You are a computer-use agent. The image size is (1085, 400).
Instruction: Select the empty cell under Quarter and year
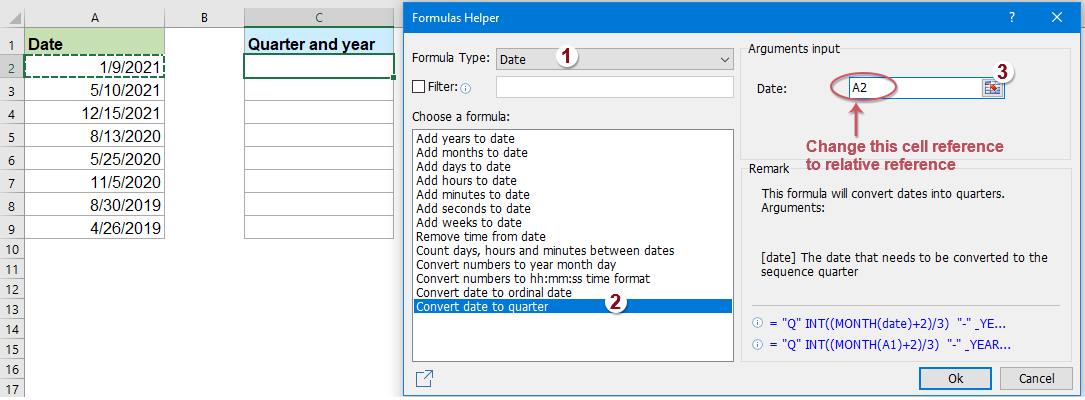coord(318,66)
